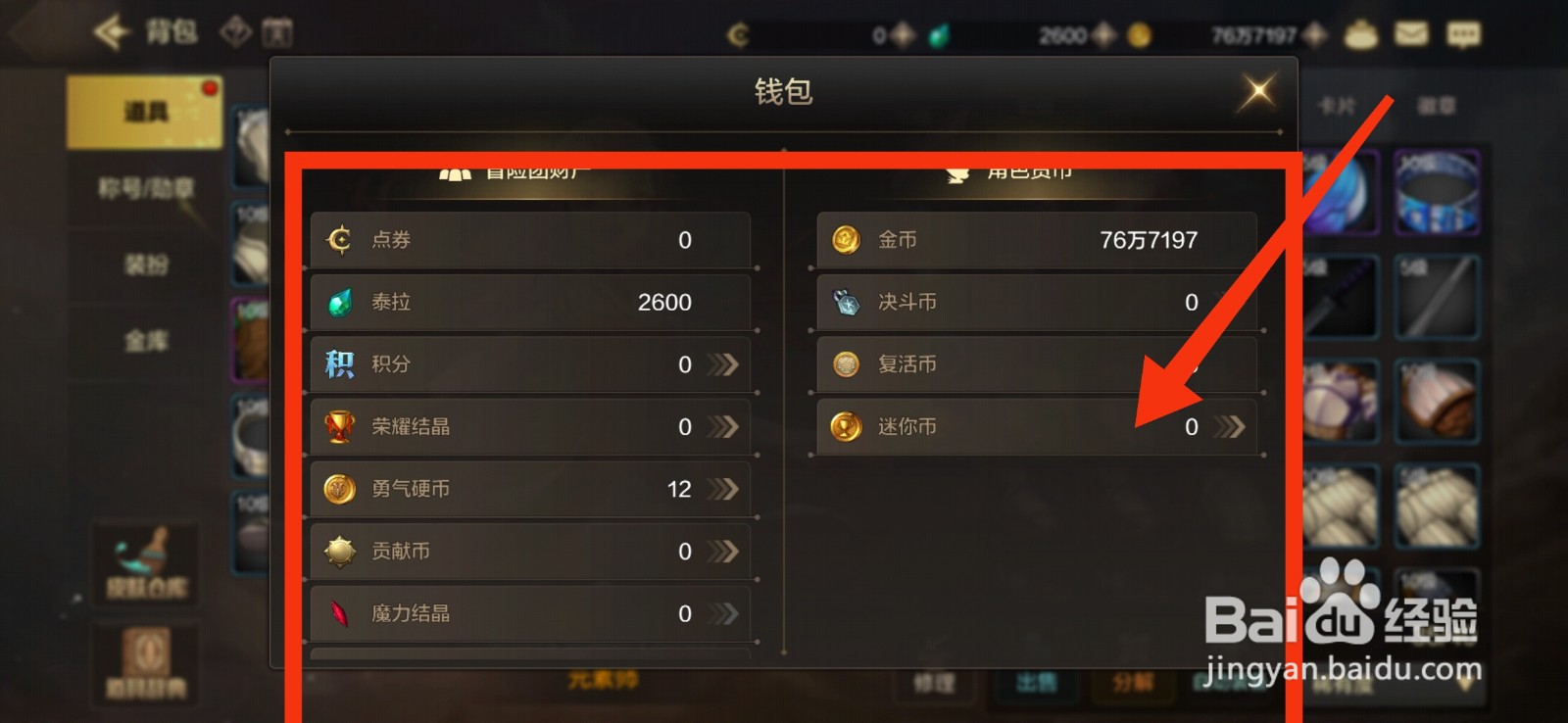The width and height of the screenshot is (1568, 723).
Task: Click the 金币 gold coin icon
Action: [846, 239]
